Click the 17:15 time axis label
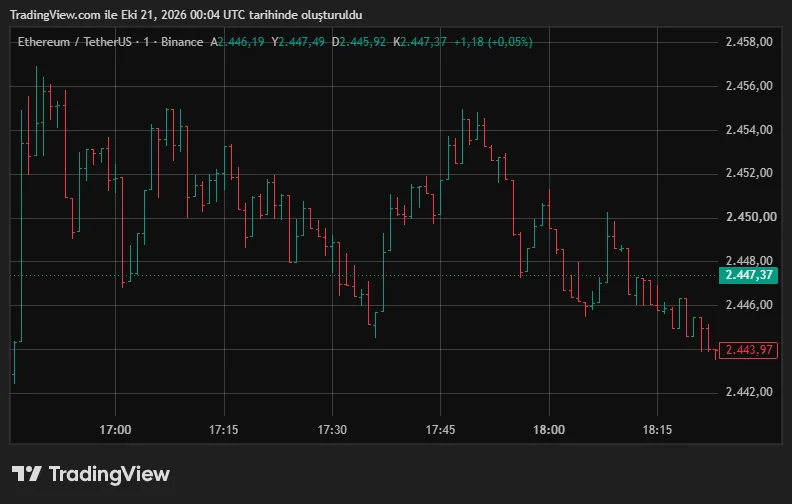The width and height of the screenshot is (792, 504). point(223,430)
